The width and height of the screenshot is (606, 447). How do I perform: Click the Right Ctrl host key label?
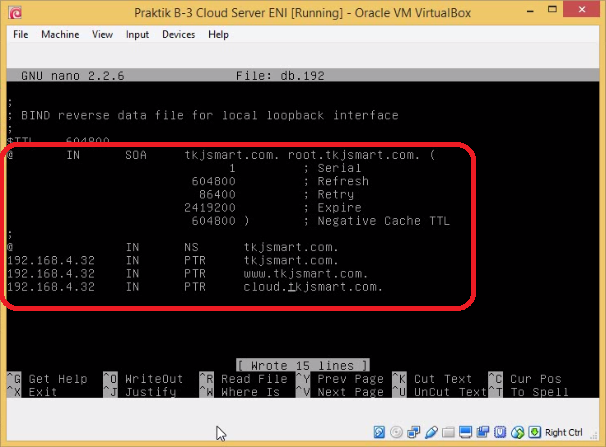pyautogui.click(x=563, y=432)
